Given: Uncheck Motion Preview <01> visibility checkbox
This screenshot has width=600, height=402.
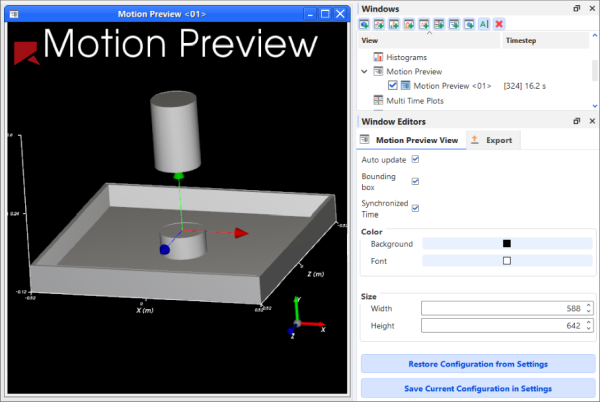Looking at the screenshot, I should pos(392,85).
